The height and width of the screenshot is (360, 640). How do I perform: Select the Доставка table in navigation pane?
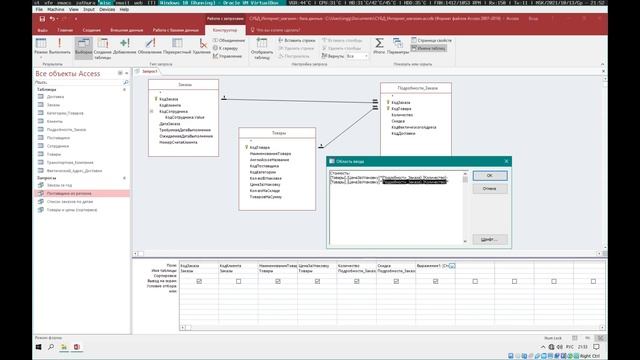(56, 97)
